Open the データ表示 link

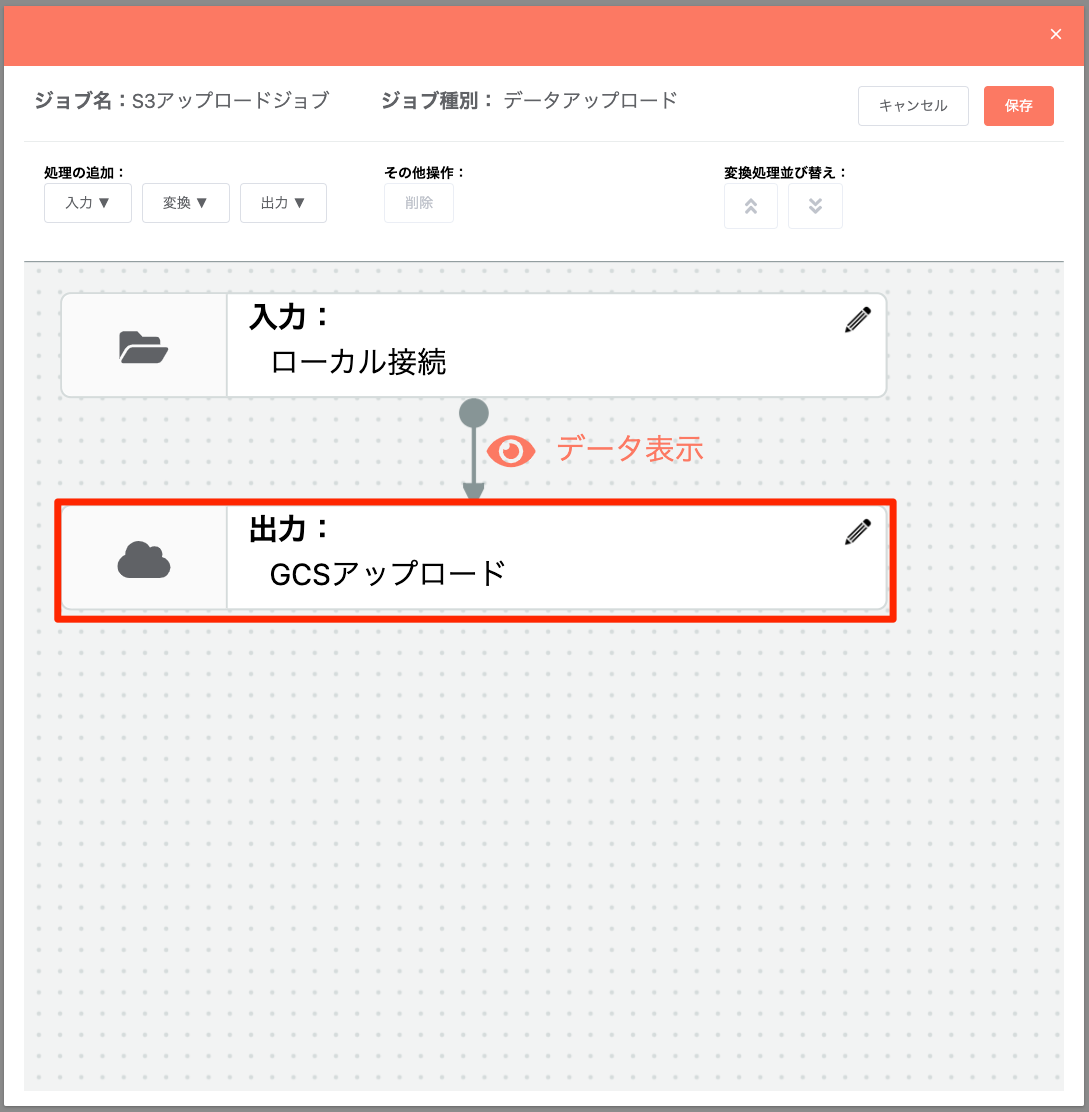click(630, 449)
